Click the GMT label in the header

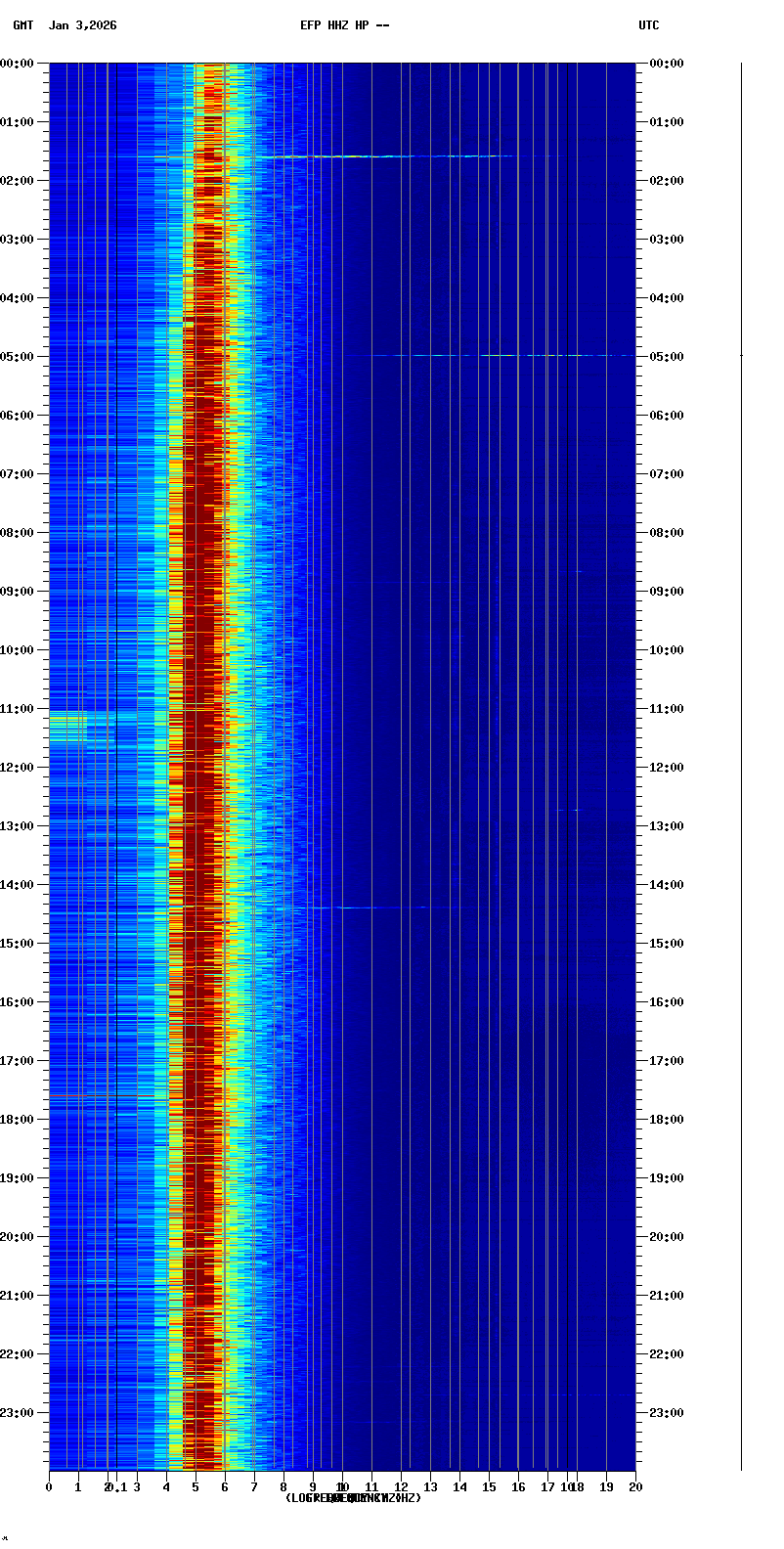point(22,25)
